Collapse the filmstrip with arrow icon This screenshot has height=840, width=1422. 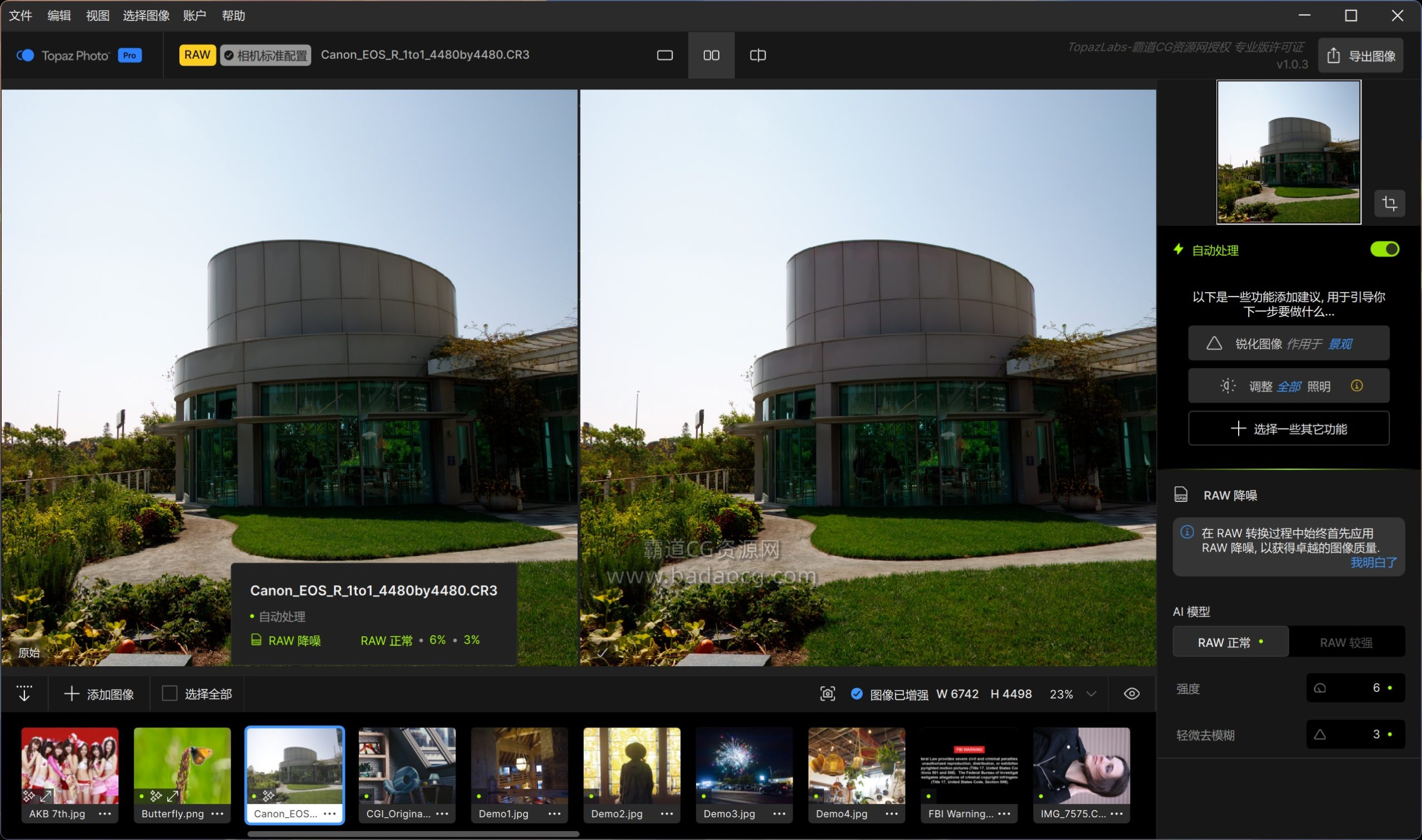(24, 693)
